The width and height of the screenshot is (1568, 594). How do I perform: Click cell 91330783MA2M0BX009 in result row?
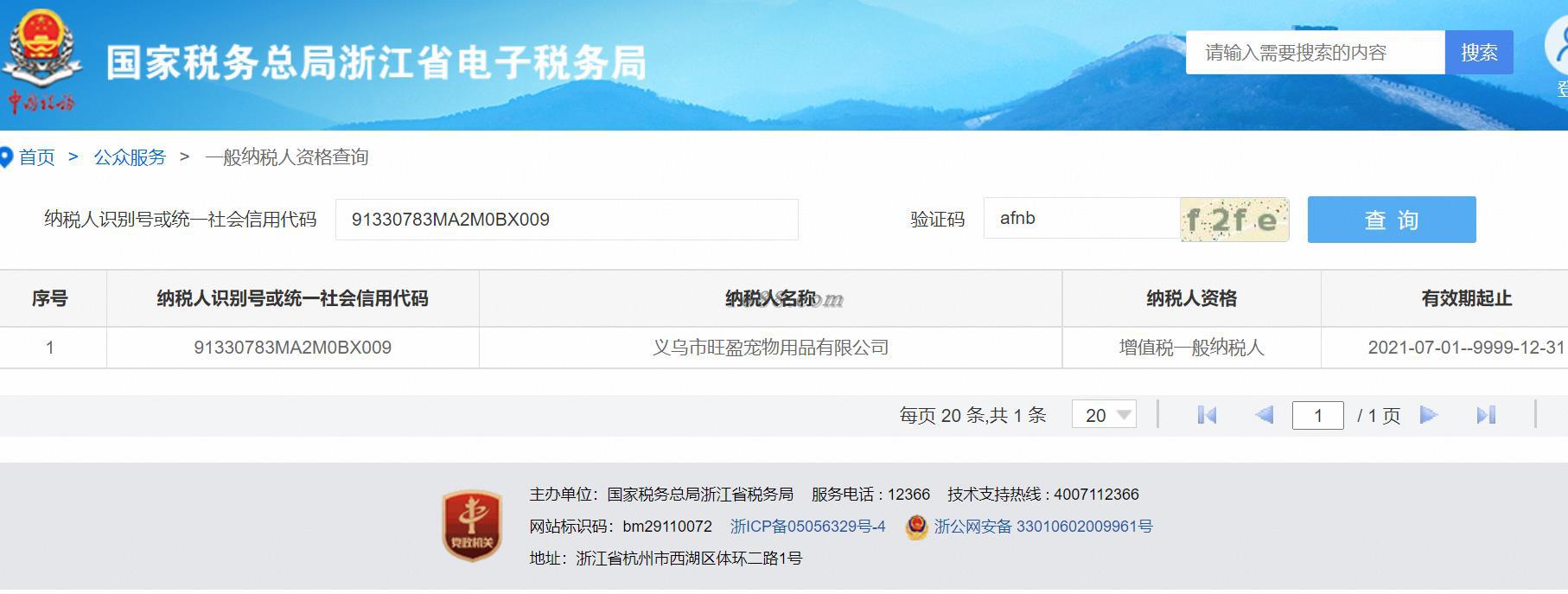(293, 348)
